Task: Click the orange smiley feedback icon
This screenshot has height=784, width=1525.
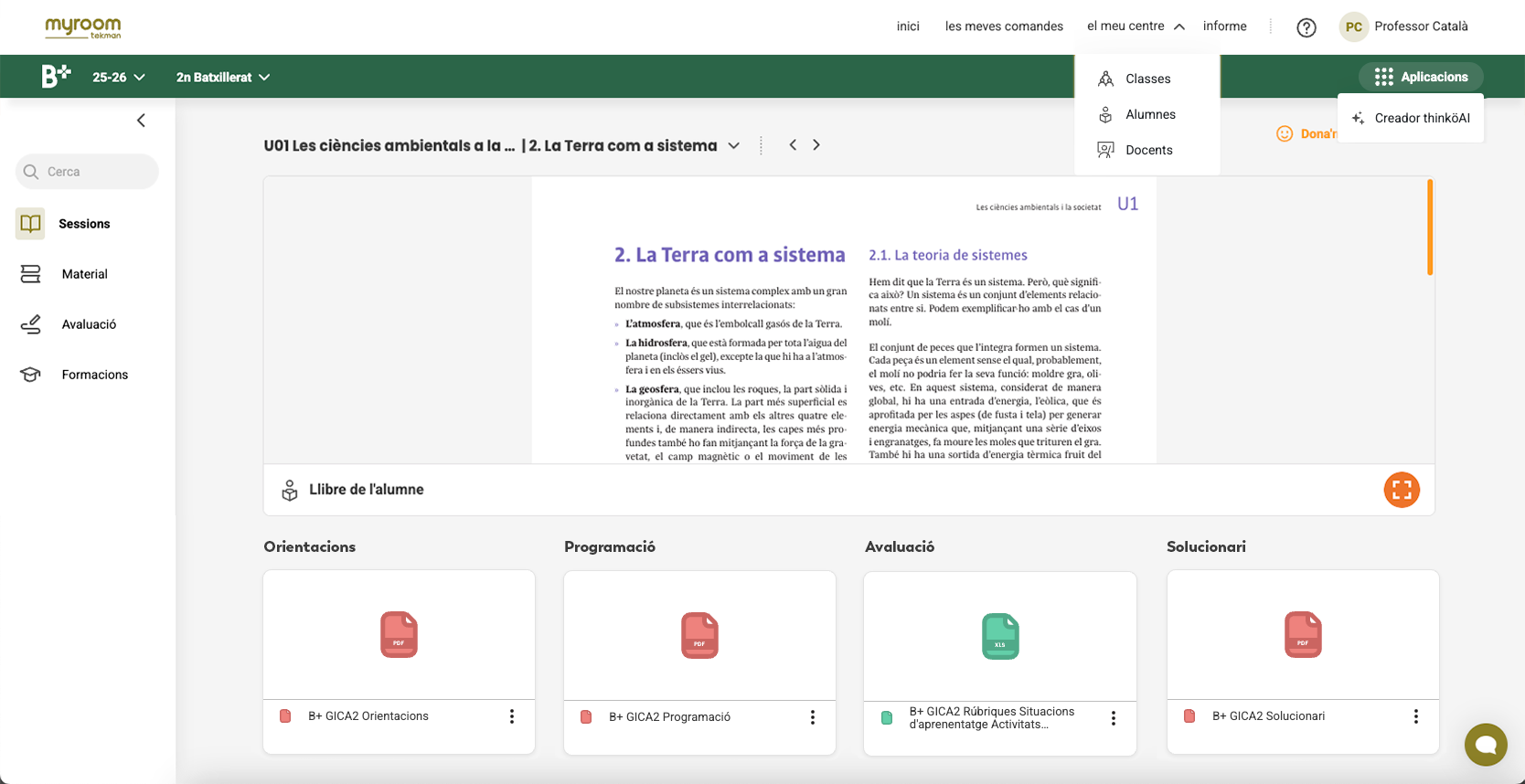Action: click(1285, 134)
